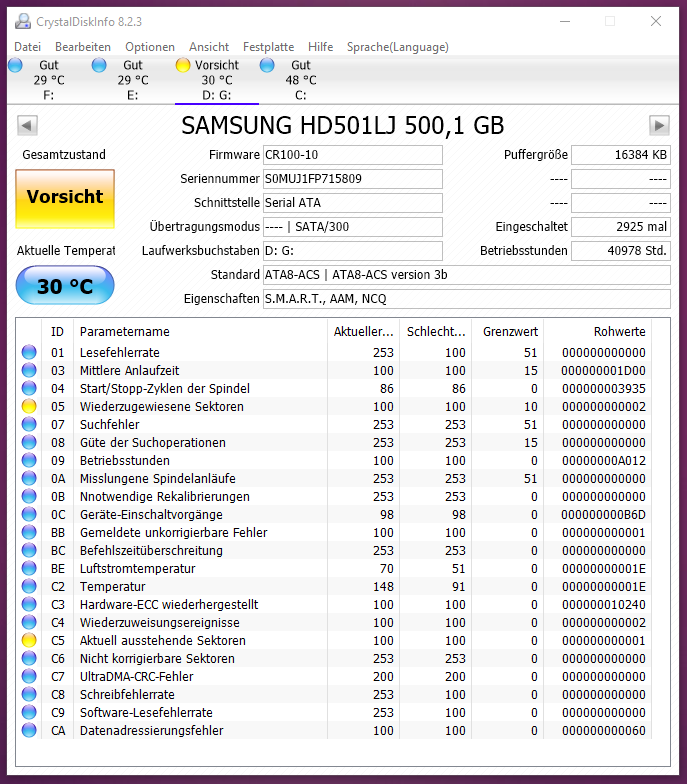Open the Ansicht menu
687x784 pixels.
pyautogui.click(x=209, y=47)
